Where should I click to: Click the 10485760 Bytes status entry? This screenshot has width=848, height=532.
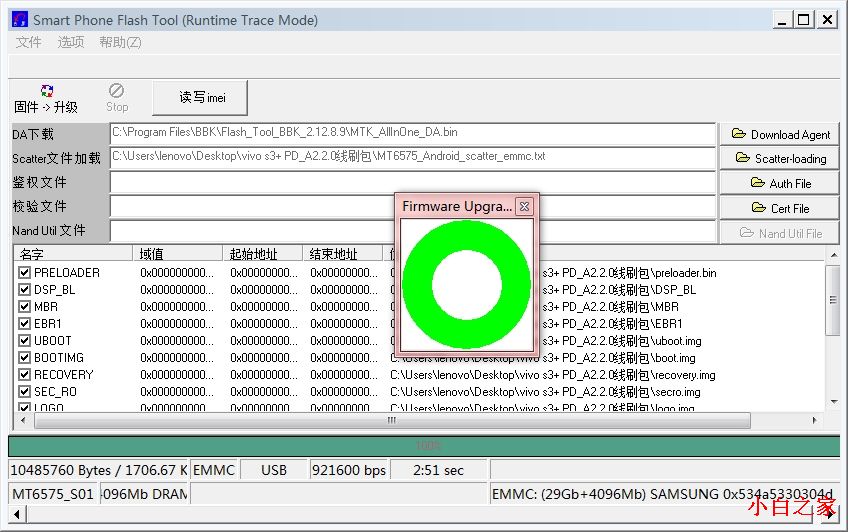pos(98,470)
